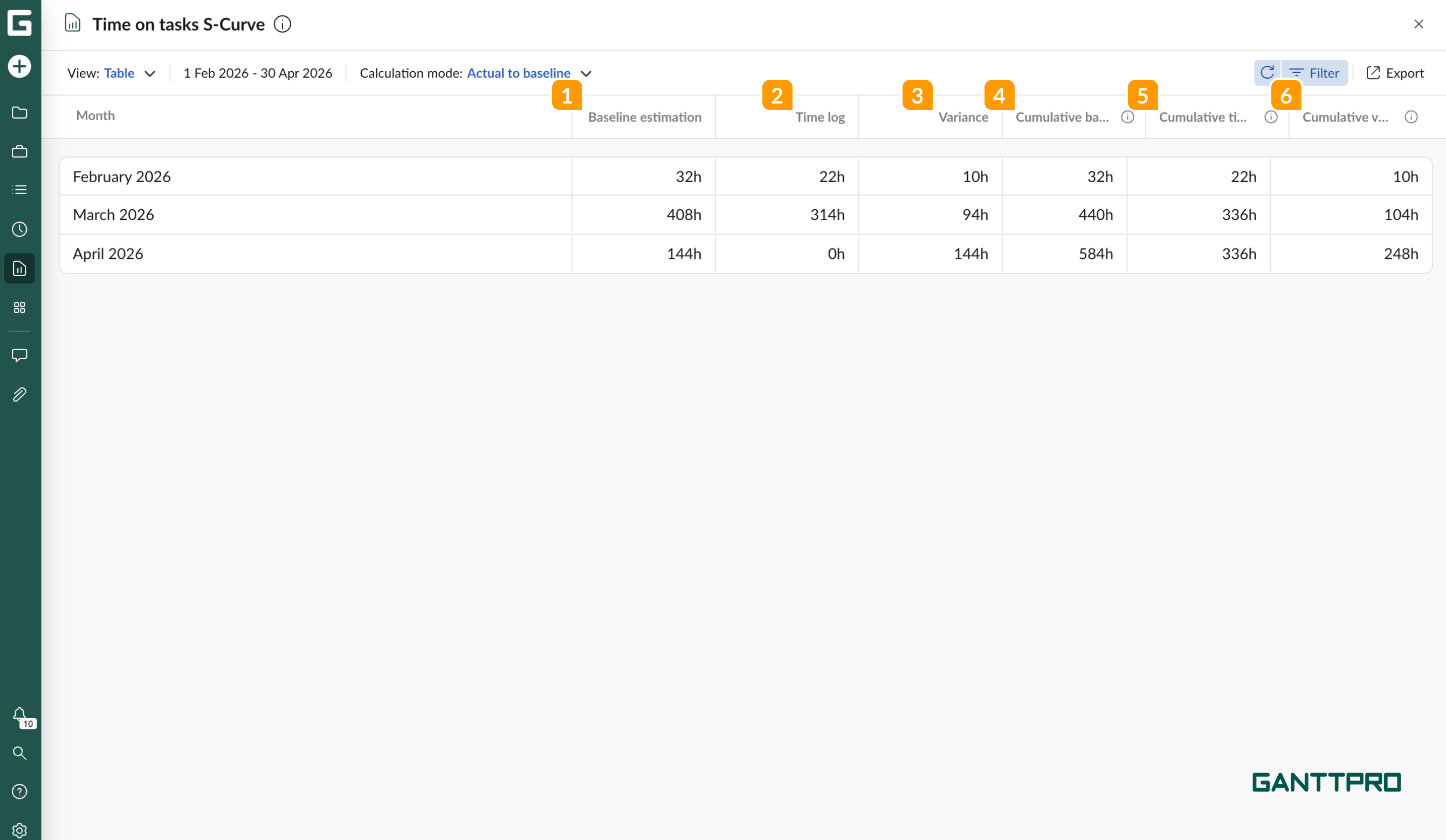Open the portfolio briefcase icon
This screenshot has height=840, width=1446.
[19, 151]
